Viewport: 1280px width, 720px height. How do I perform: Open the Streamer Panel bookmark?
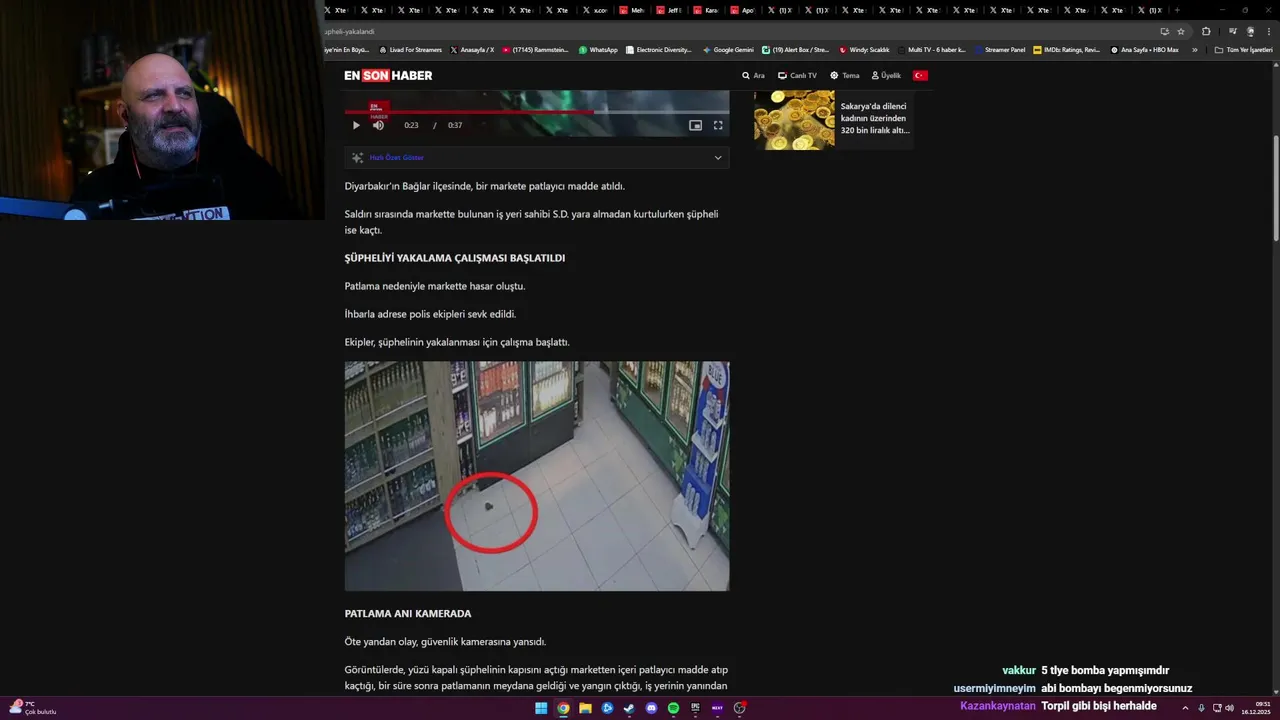click(x=1000, y=49)
